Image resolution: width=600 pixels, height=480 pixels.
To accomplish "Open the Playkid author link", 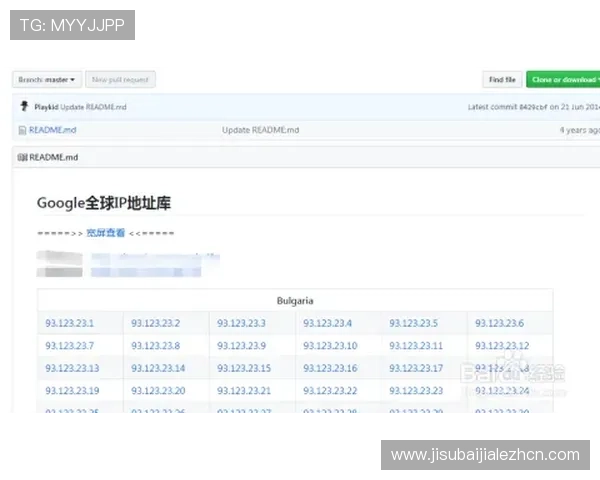I will pos(46,107).
